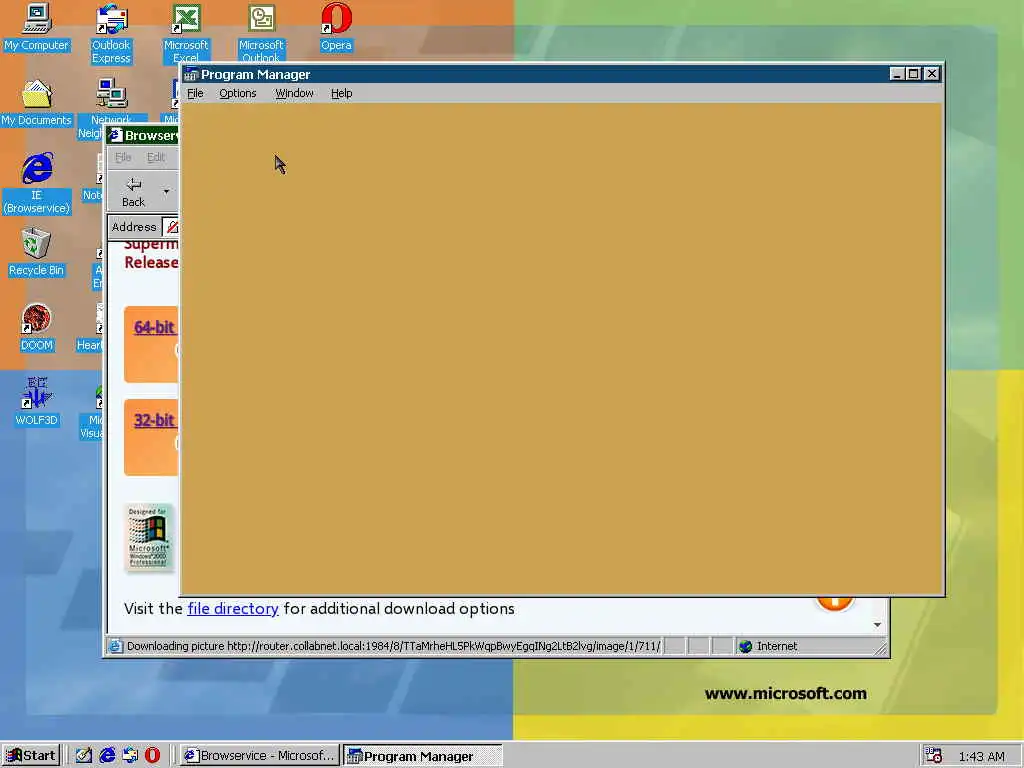Screen dimensions: 1024x768
Task: Minimize the Program Manager window
Action: 897,74
